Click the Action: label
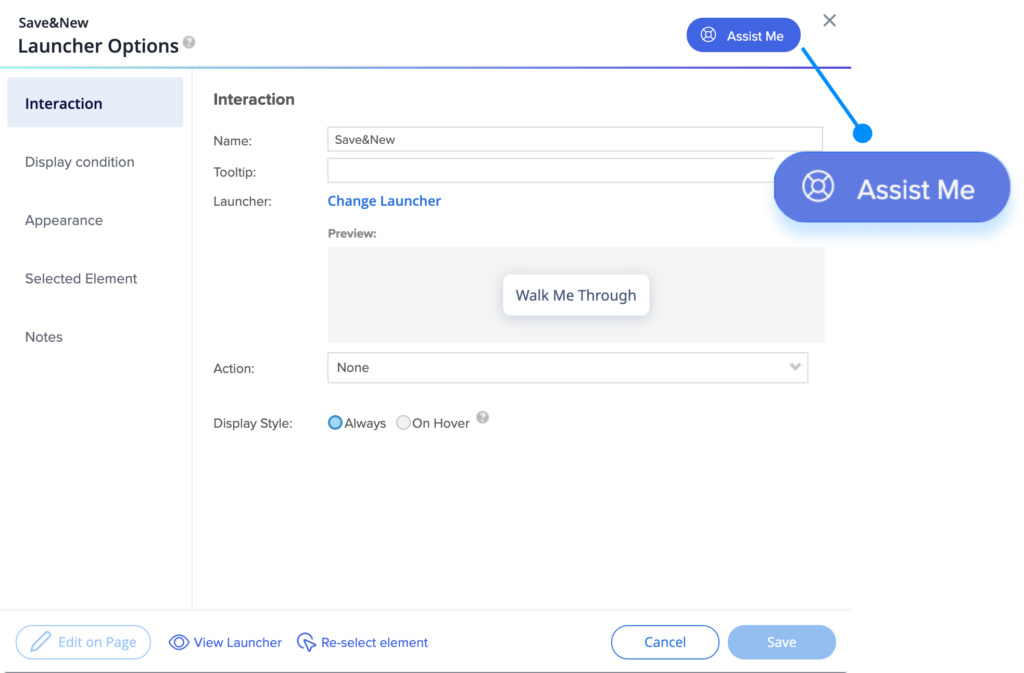 pos(234,369)
